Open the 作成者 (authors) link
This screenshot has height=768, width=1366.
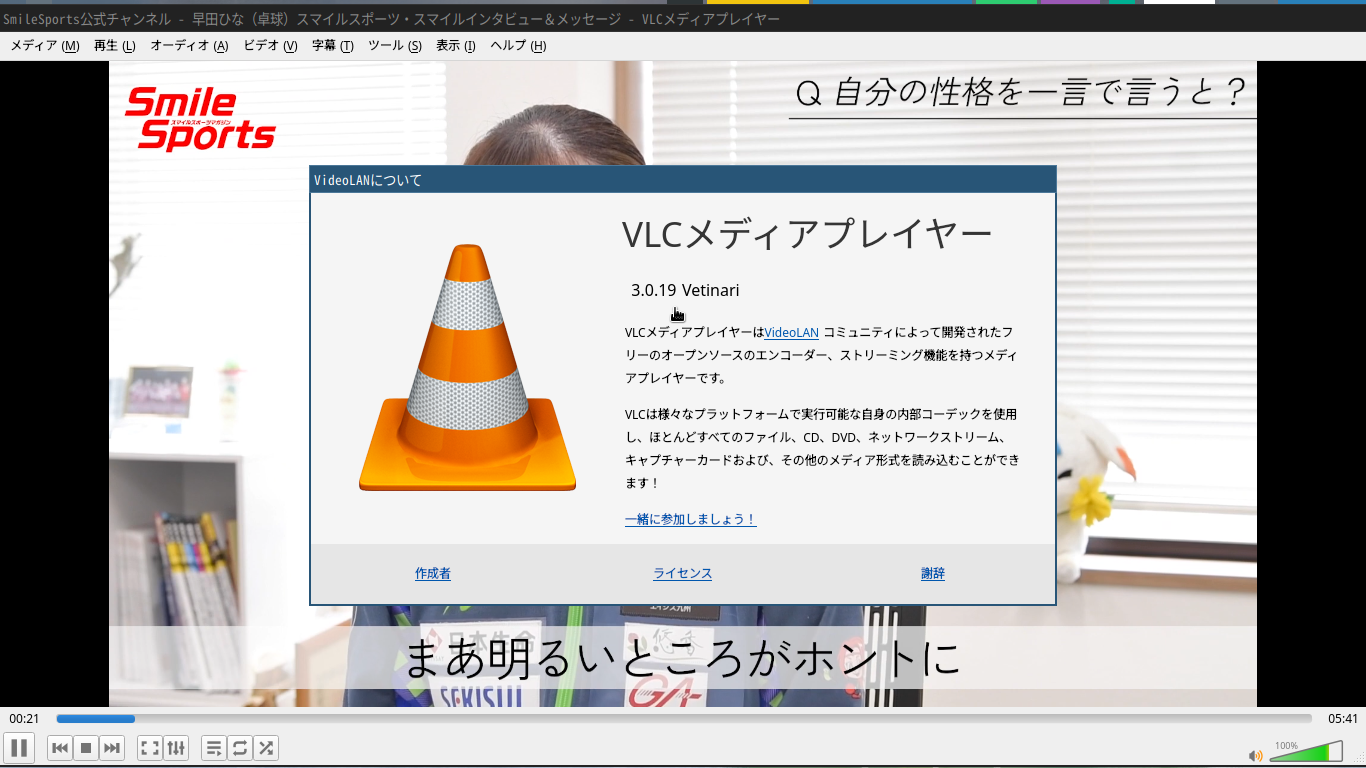[x=433, y=573]
